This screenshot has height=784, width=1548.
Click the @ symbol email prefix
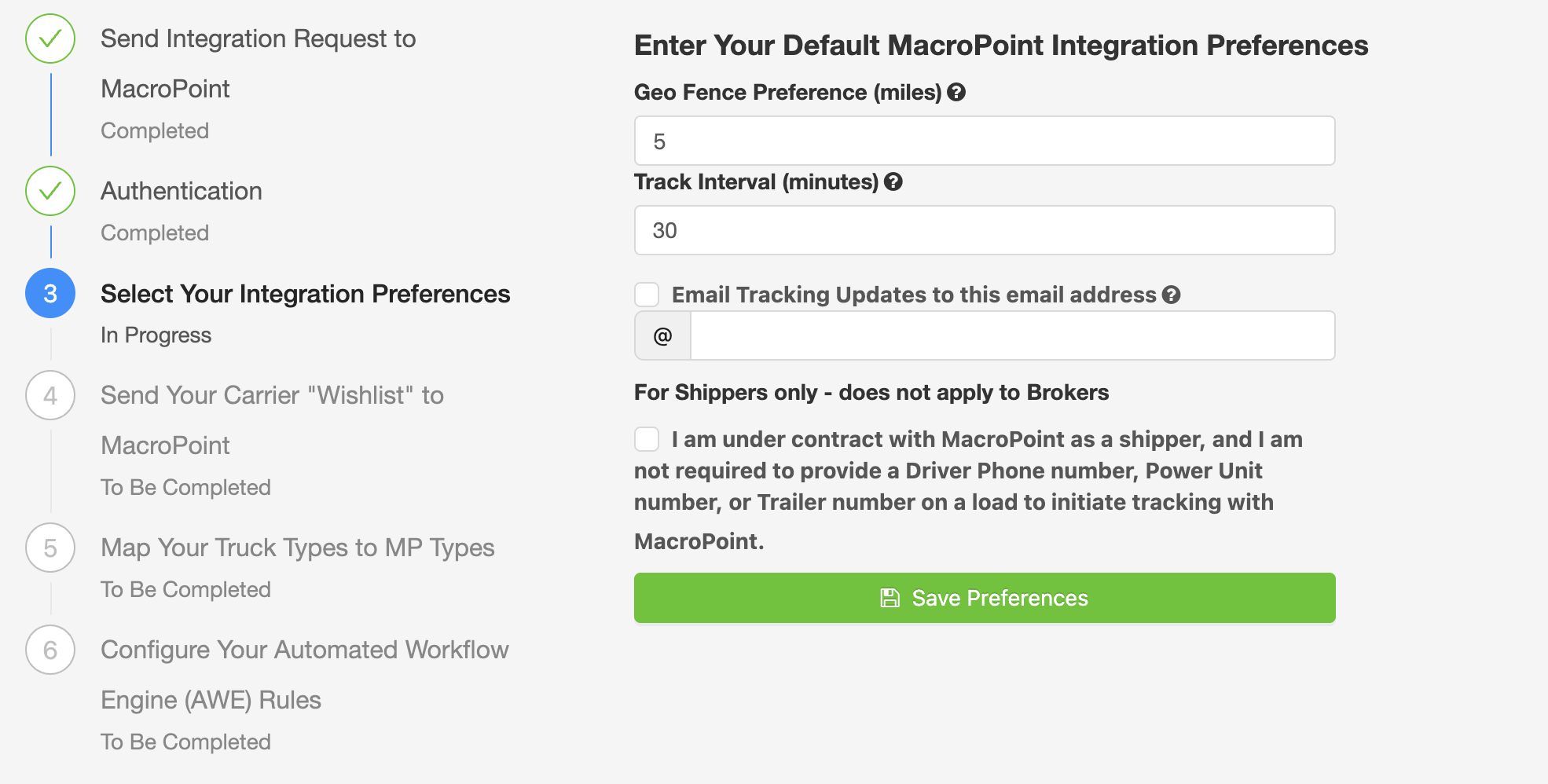[662, 336]
